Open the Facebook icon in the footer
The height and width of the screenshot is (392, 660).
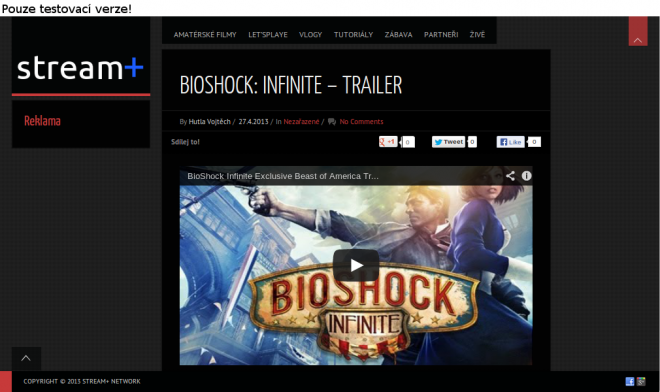point(630,381)
